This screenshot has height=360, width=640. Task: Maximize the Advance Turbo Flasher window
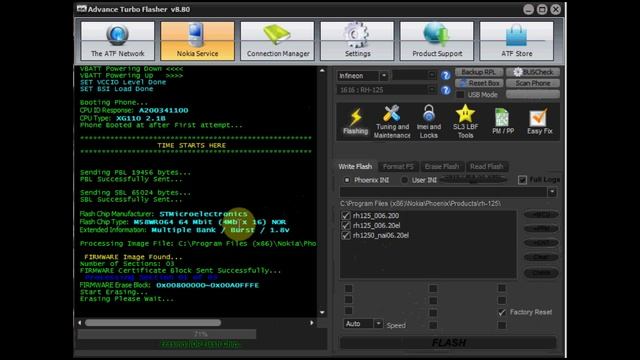click(542, 9)
